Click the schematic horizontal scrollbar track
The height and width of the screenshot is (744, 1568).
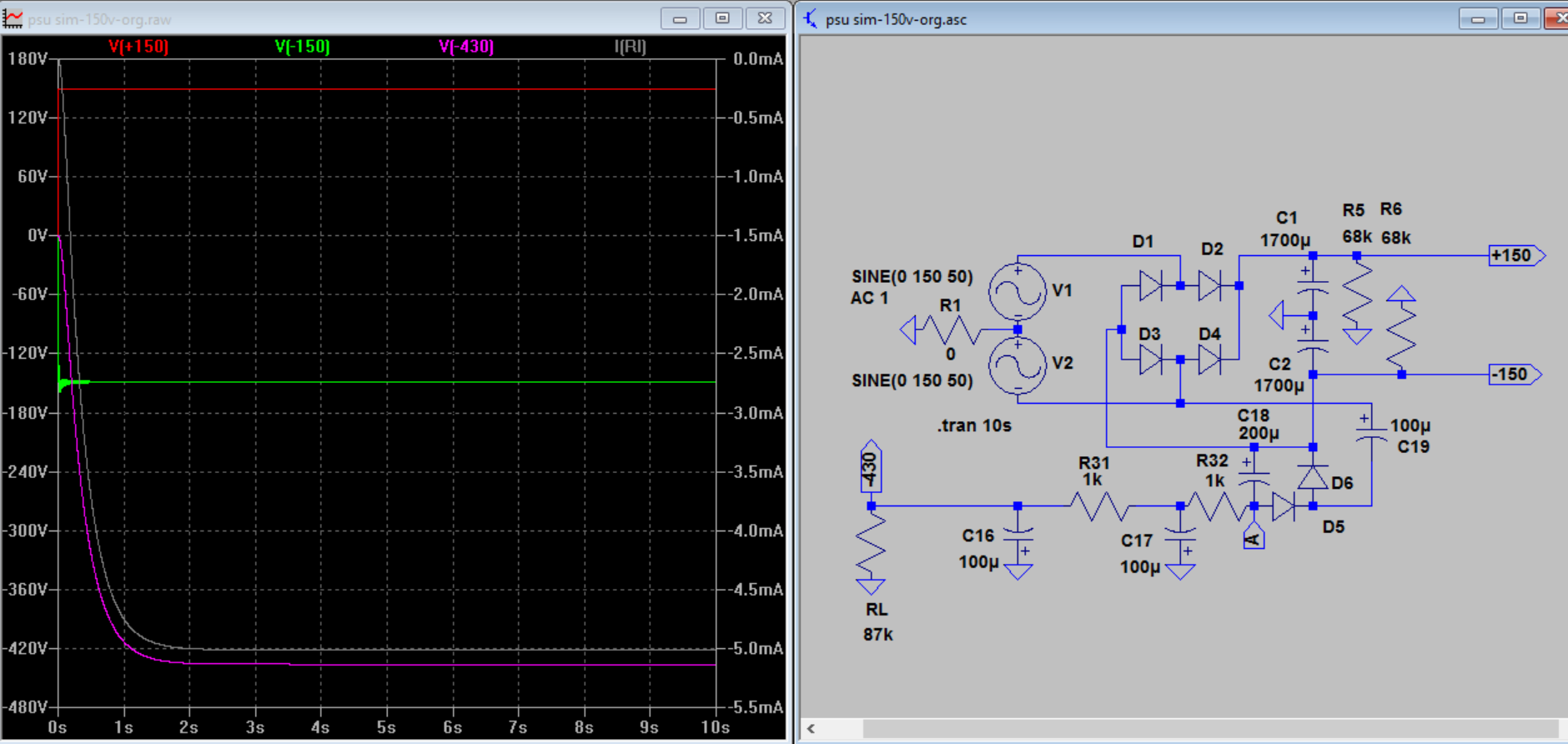tap(1209, 729)
